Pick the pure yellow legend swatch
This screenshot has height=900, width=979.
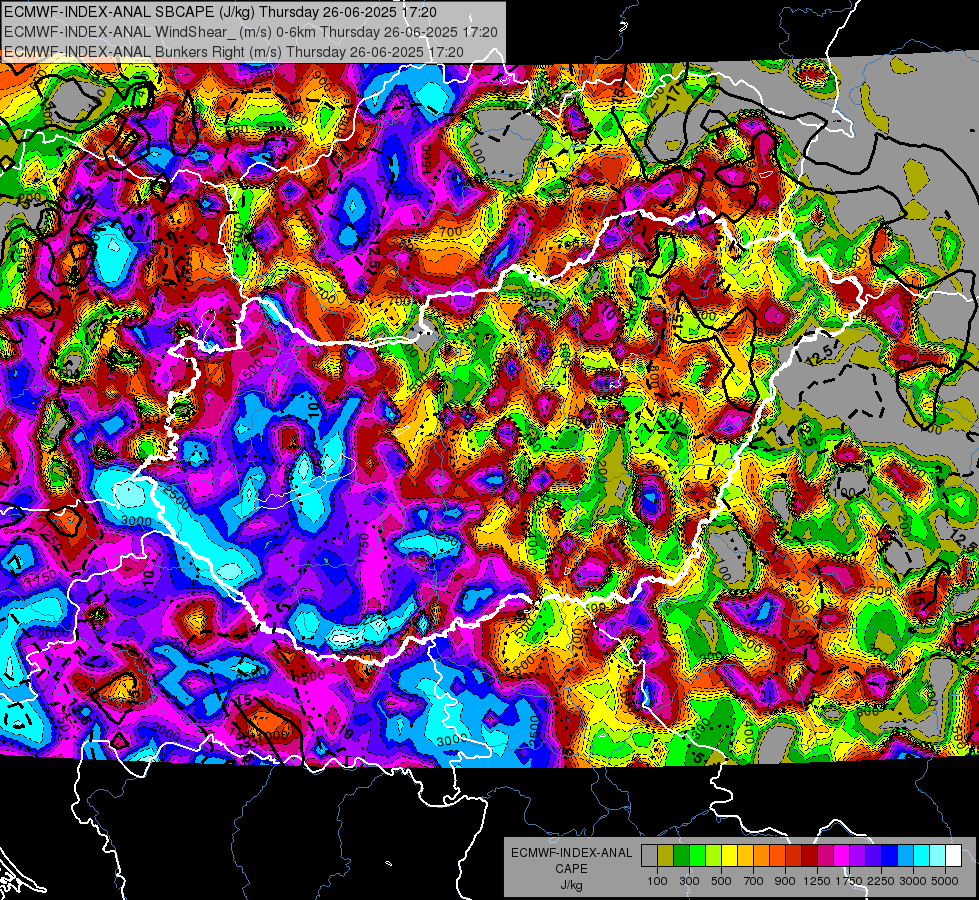729,855
